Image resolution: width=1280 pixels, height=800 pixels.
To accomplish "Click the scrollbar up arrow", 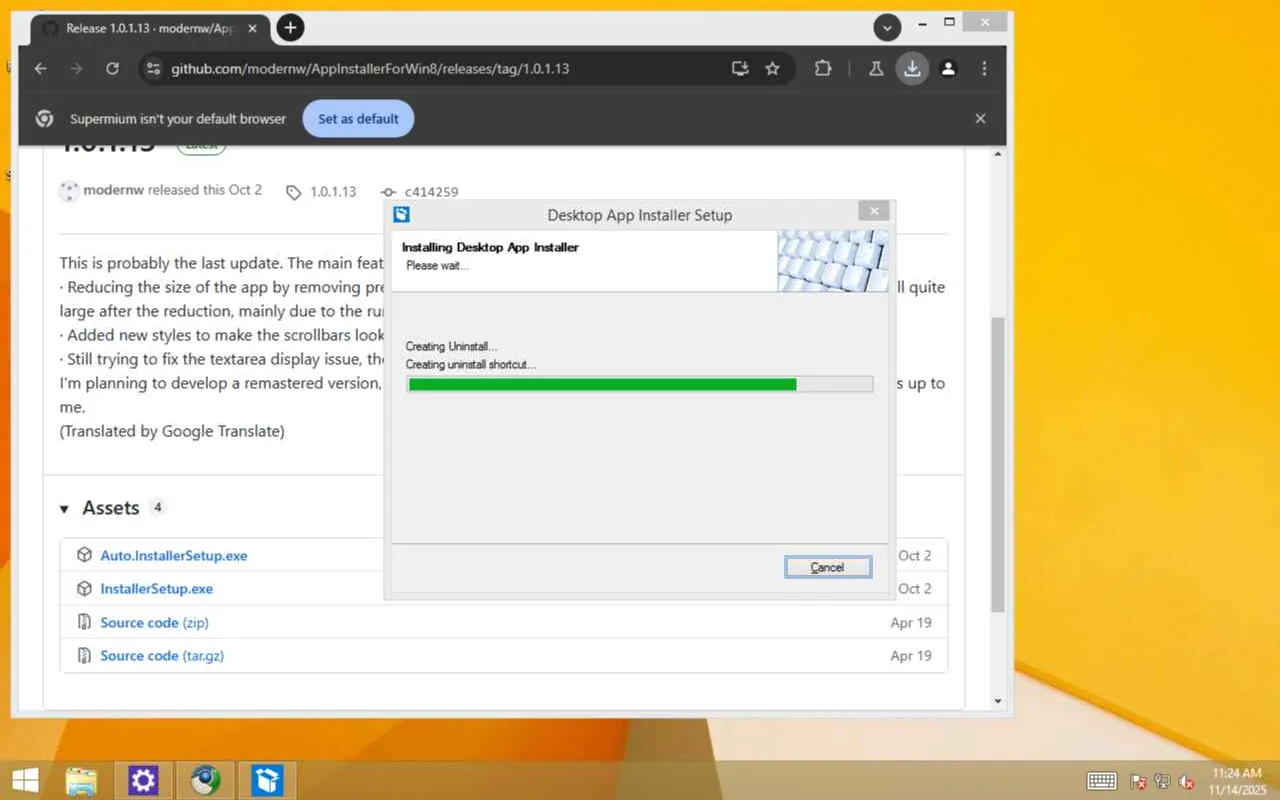I will point(997,155).
